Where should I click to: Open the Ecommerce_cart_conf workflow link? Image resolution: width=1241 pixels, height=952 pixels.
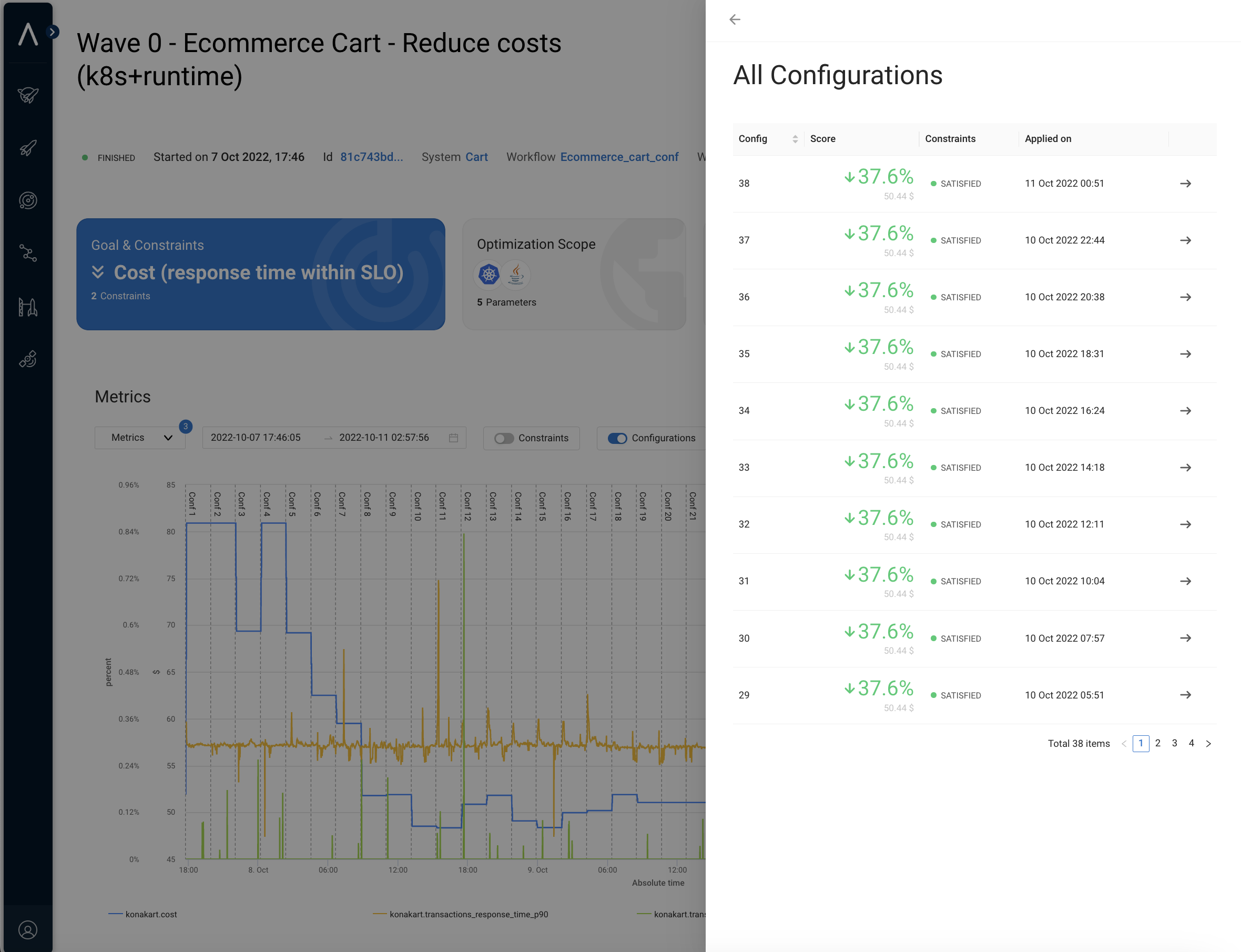(619, 157)
